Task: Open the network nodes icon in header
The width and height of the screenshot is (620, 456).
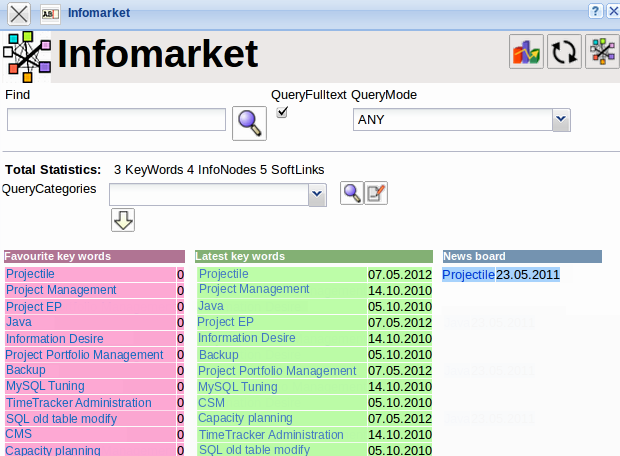Action: 602,53
